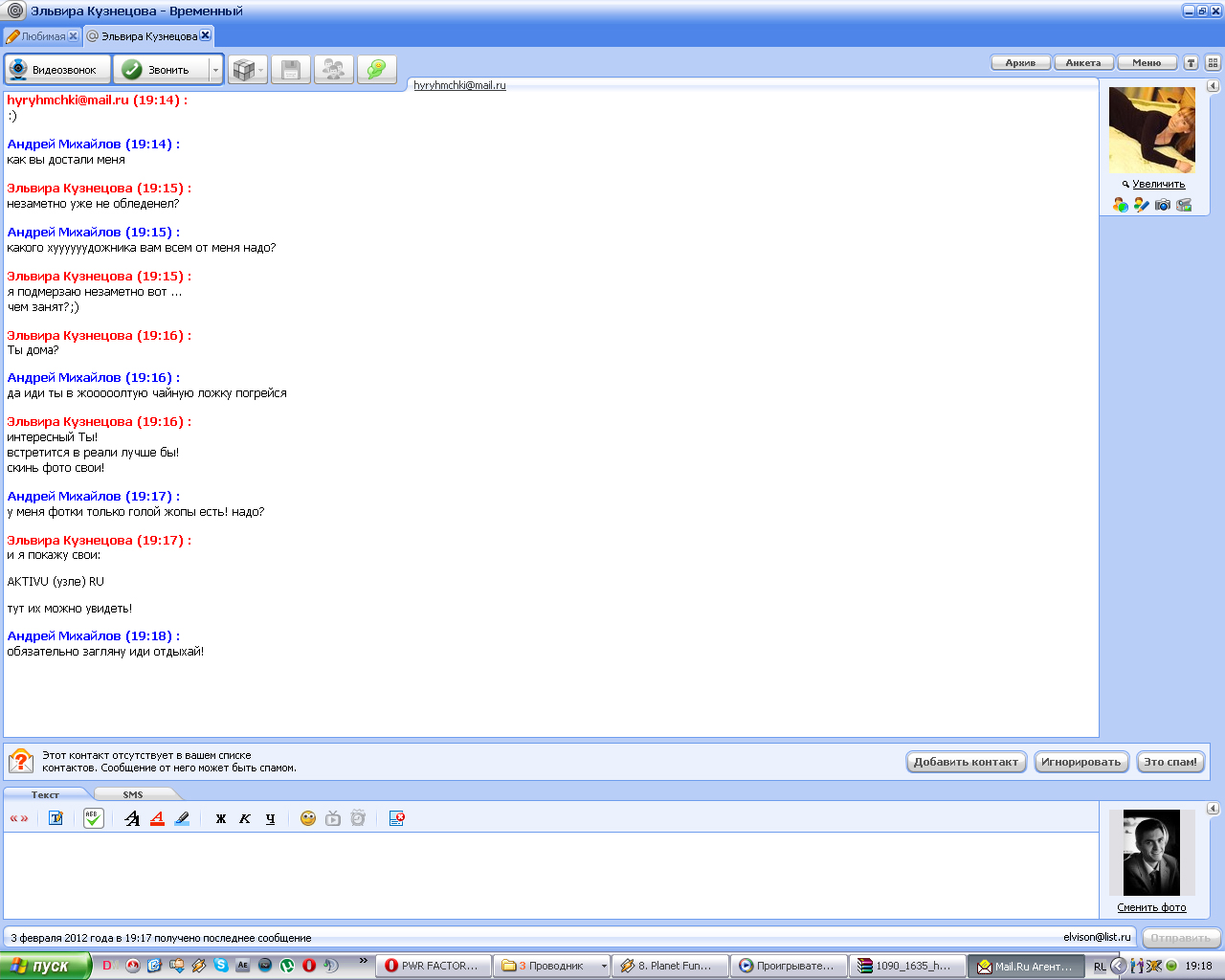This screenshot has width=1225, height=980.
Task: Switch to the Любимая chat tab
Action: click(43, 36)
